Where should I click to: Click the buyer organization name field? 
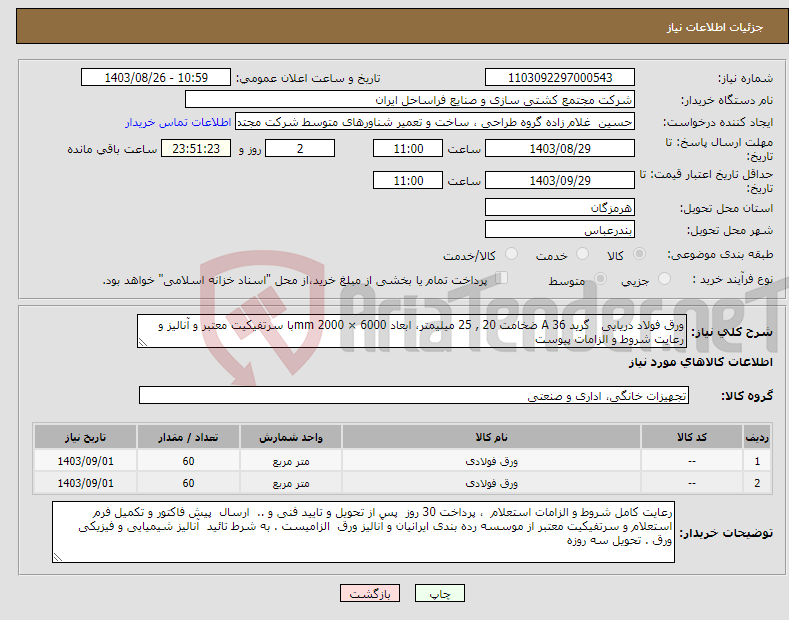[x=410, y=100]
